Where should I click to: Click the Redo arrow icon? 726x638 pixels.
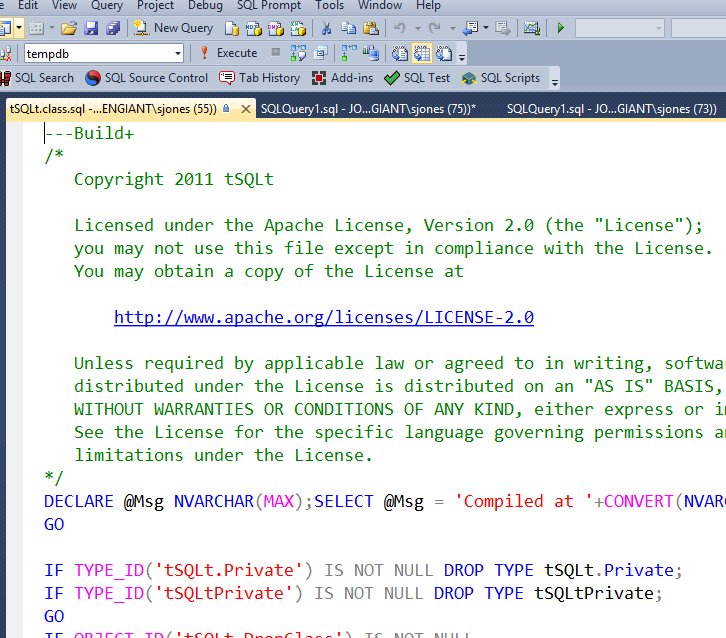coord(435,28)
